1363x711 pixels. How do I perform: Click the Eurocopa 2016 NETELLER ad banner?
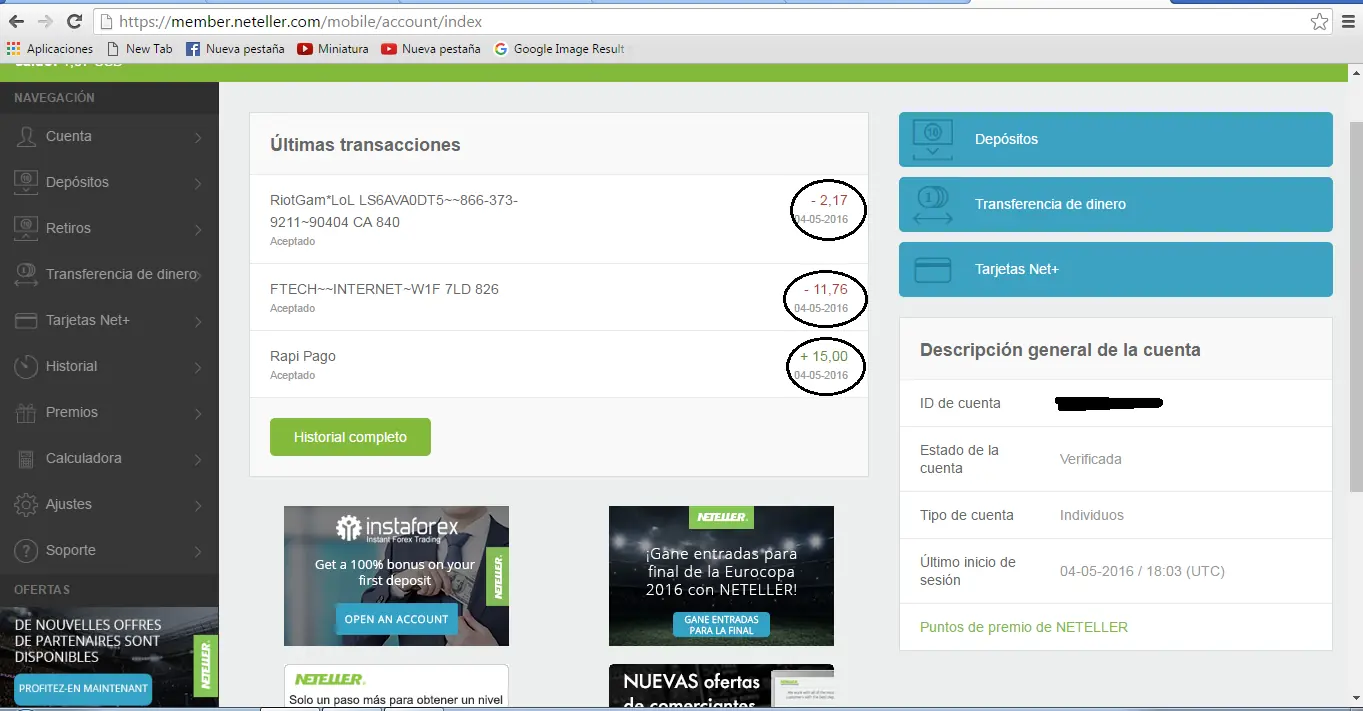(x=721, y=576)
